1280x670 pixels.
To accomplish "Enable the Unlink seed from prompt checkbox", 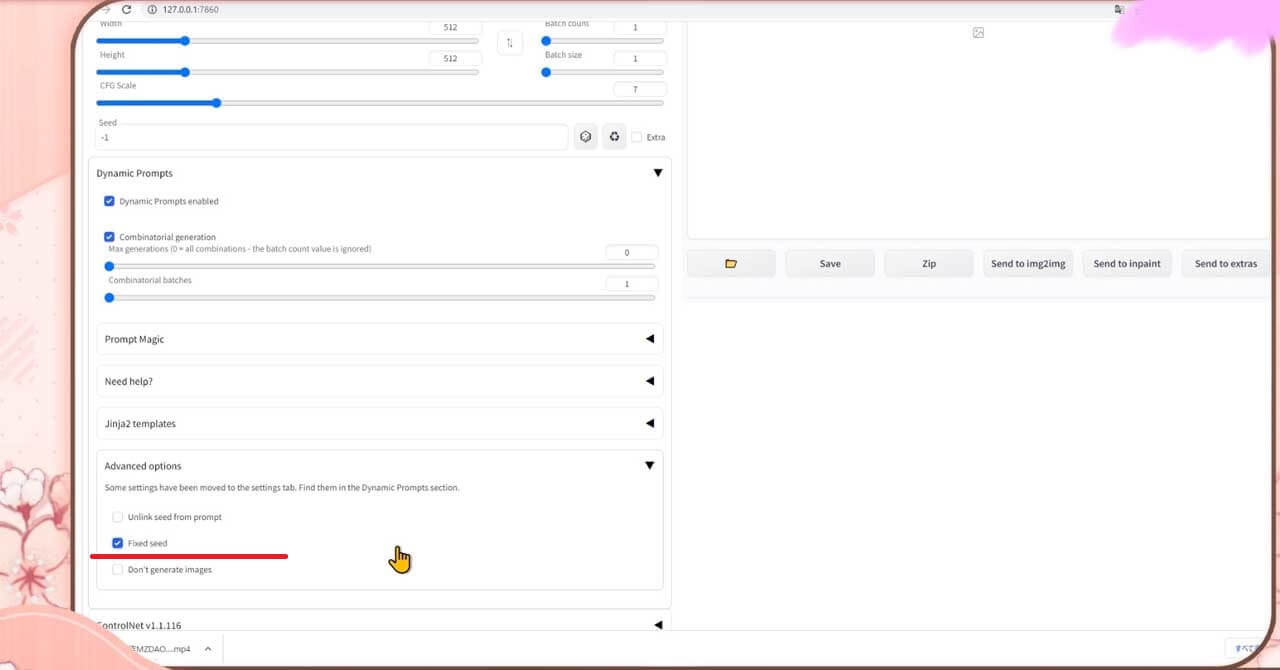I will 118,517.
